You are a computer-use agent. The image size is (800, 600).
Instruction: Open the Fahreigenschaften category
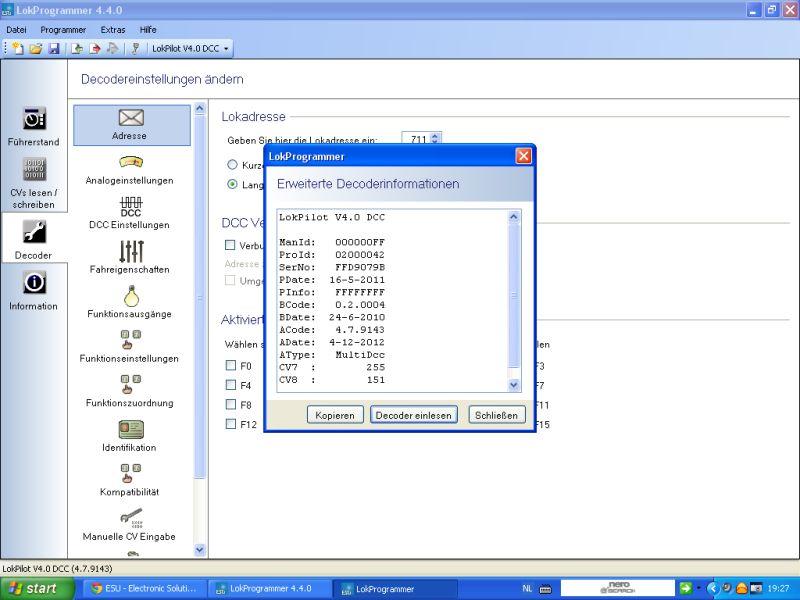tap(130, 258)
